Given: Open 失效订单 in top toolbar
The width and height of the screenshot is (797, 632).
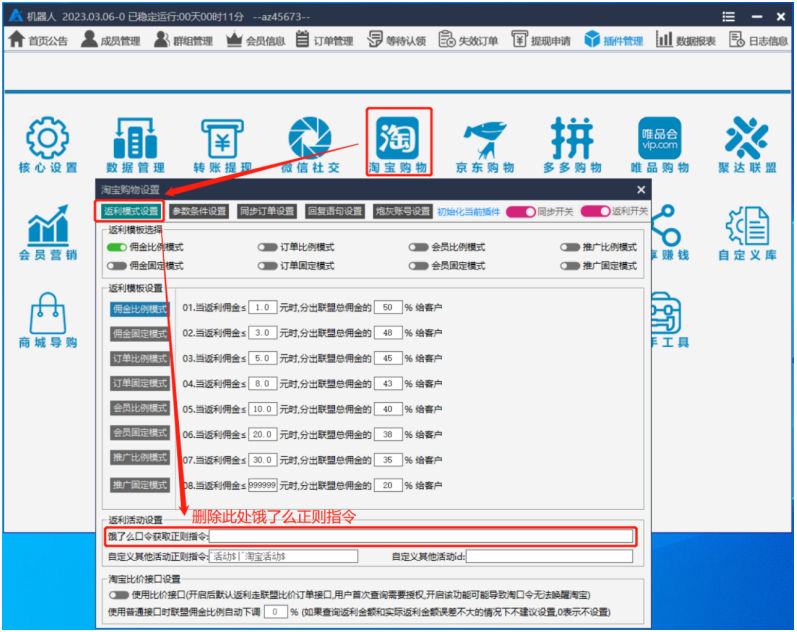Looking at the screenshot, I should click(468, 40).
